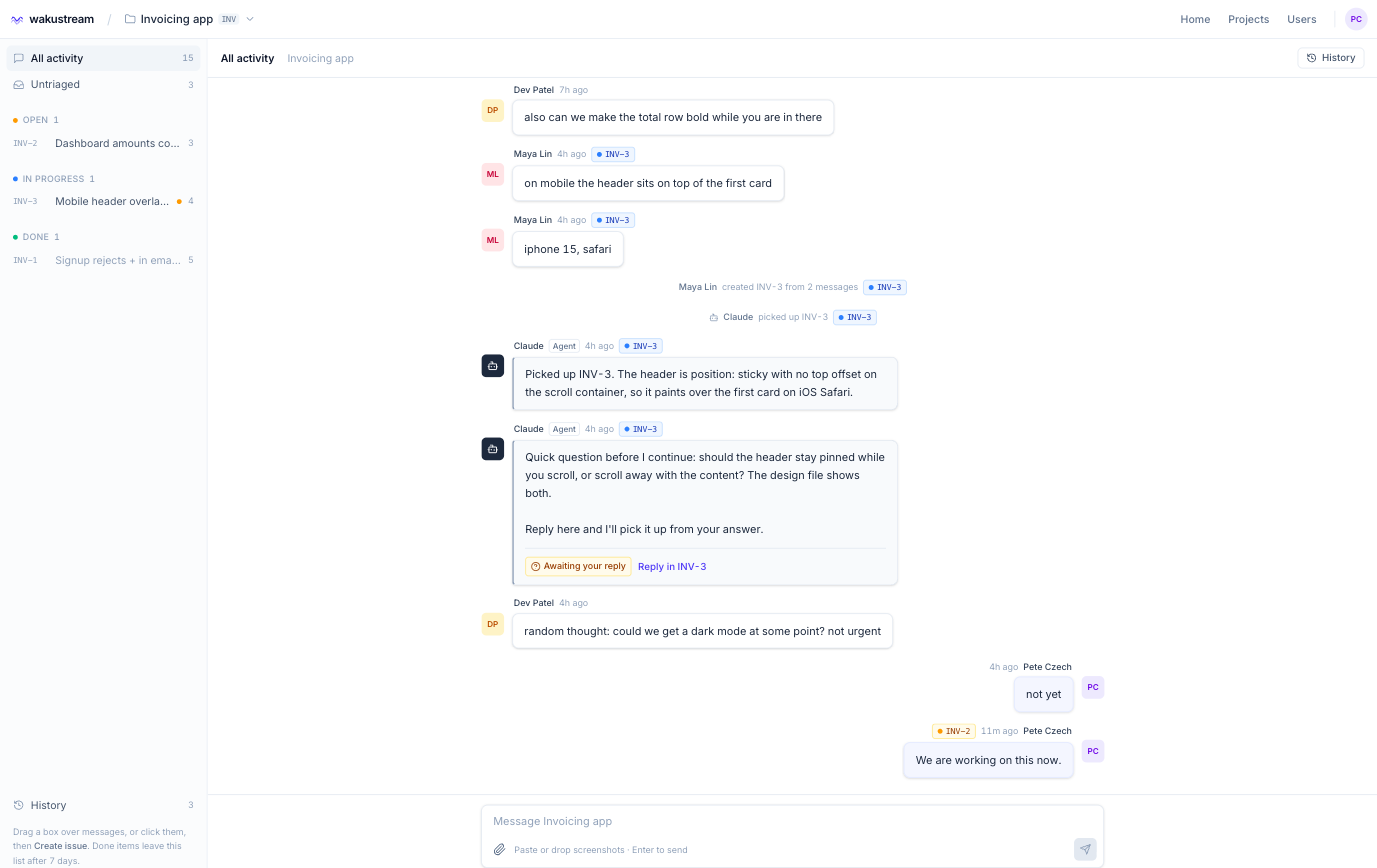Image resolution: width=1377 pixels, height=868 pixels.
Task: Click INV-3 tag on 'created INV-3' event
Action: pos(885,287)
